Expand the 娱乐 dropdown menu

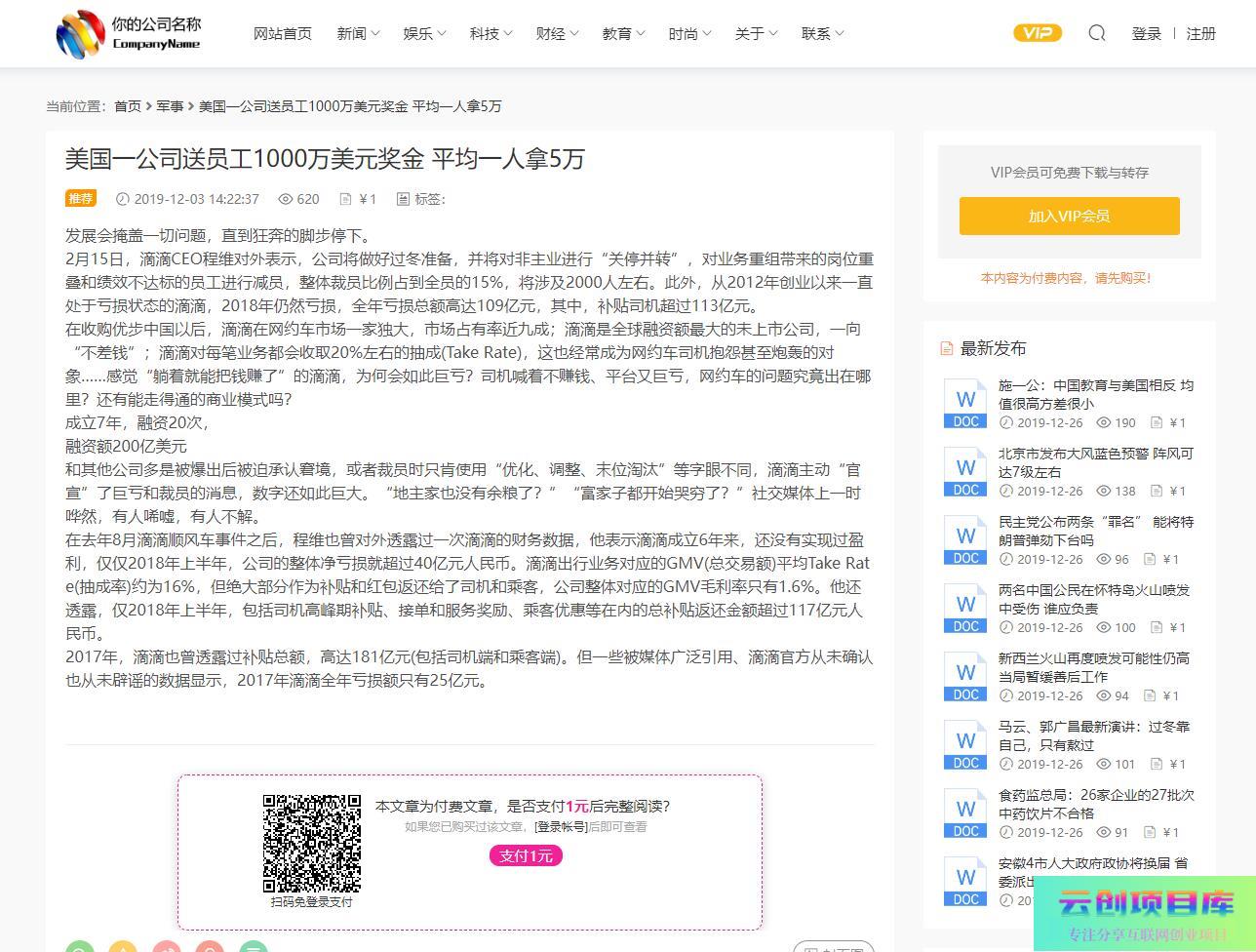coord(424,33)
